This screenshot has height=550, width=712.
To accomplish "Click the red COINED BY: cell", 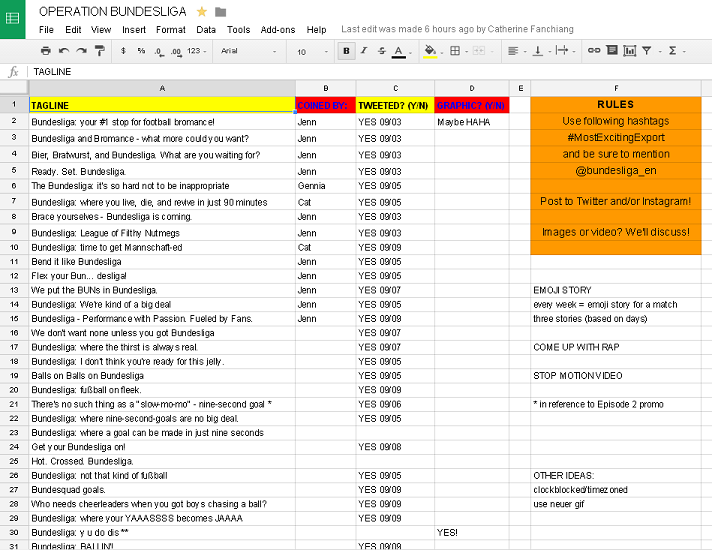I will [326, 105].
